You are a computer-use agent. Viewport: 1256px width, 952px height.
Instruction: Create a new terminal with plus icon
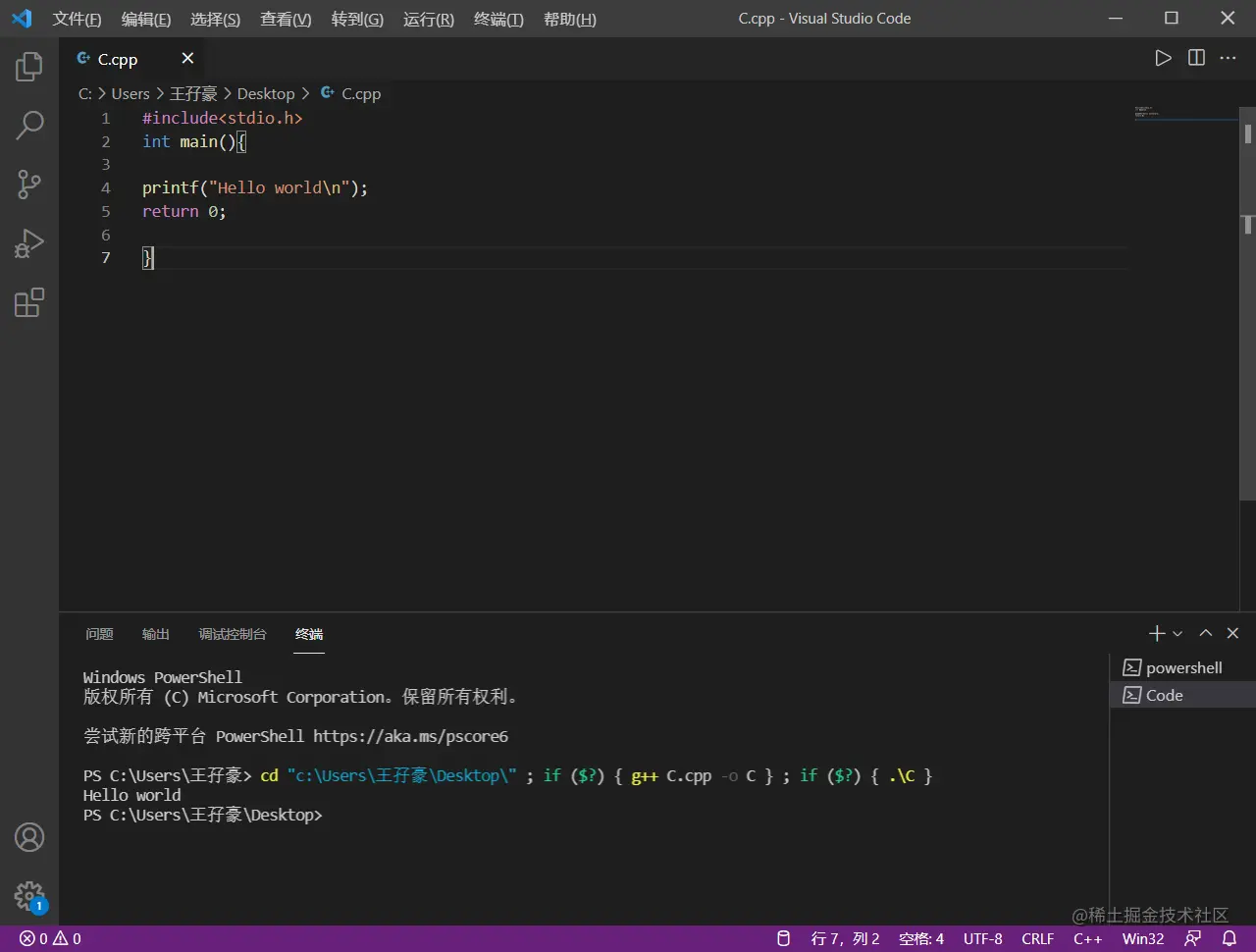[1157, 634]
